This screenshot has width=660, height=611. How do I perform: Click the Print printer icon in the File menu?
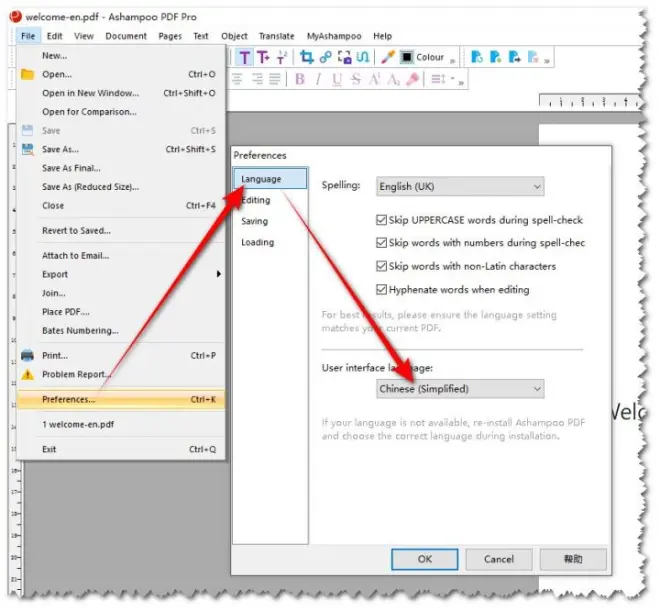(27, 356)
